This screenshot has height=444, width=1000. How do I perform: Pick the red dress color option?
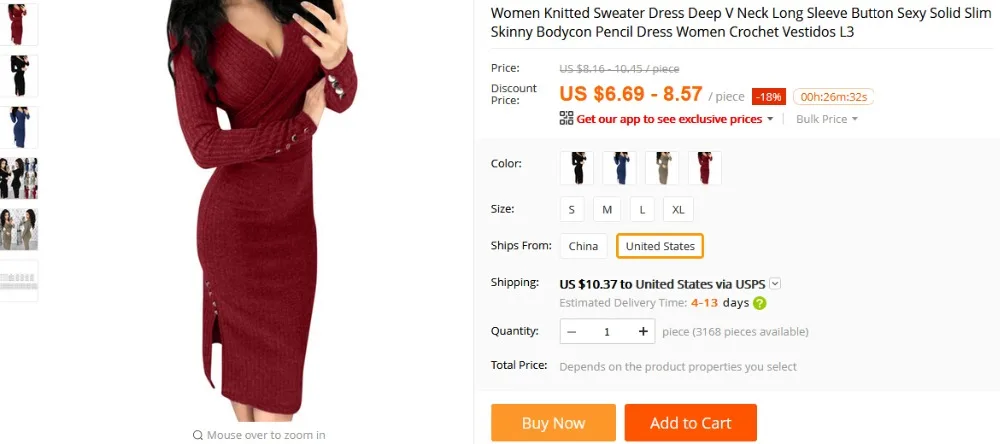pyautogui.click(x=705, y=168)
